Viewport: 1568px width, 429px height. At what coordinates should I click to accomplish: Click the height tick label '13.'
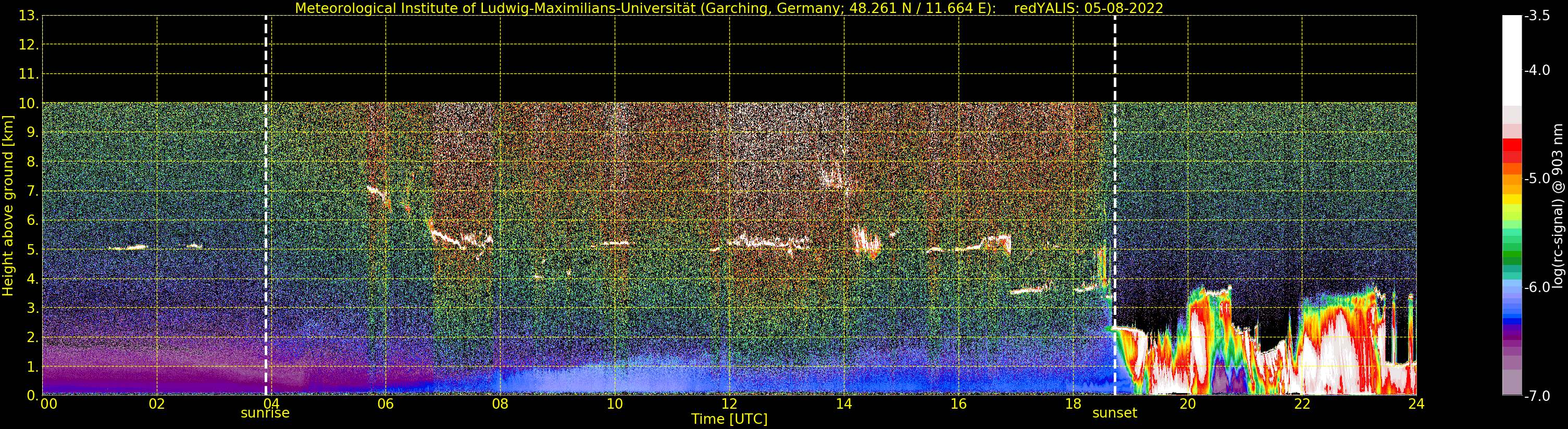(28, 16)
